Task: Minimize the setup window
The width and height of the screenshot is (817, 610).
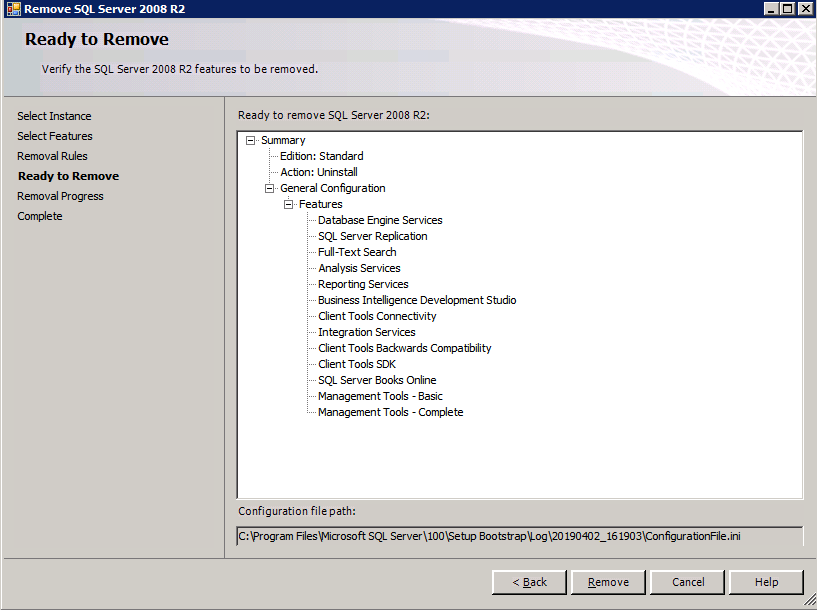Action: 772,9
